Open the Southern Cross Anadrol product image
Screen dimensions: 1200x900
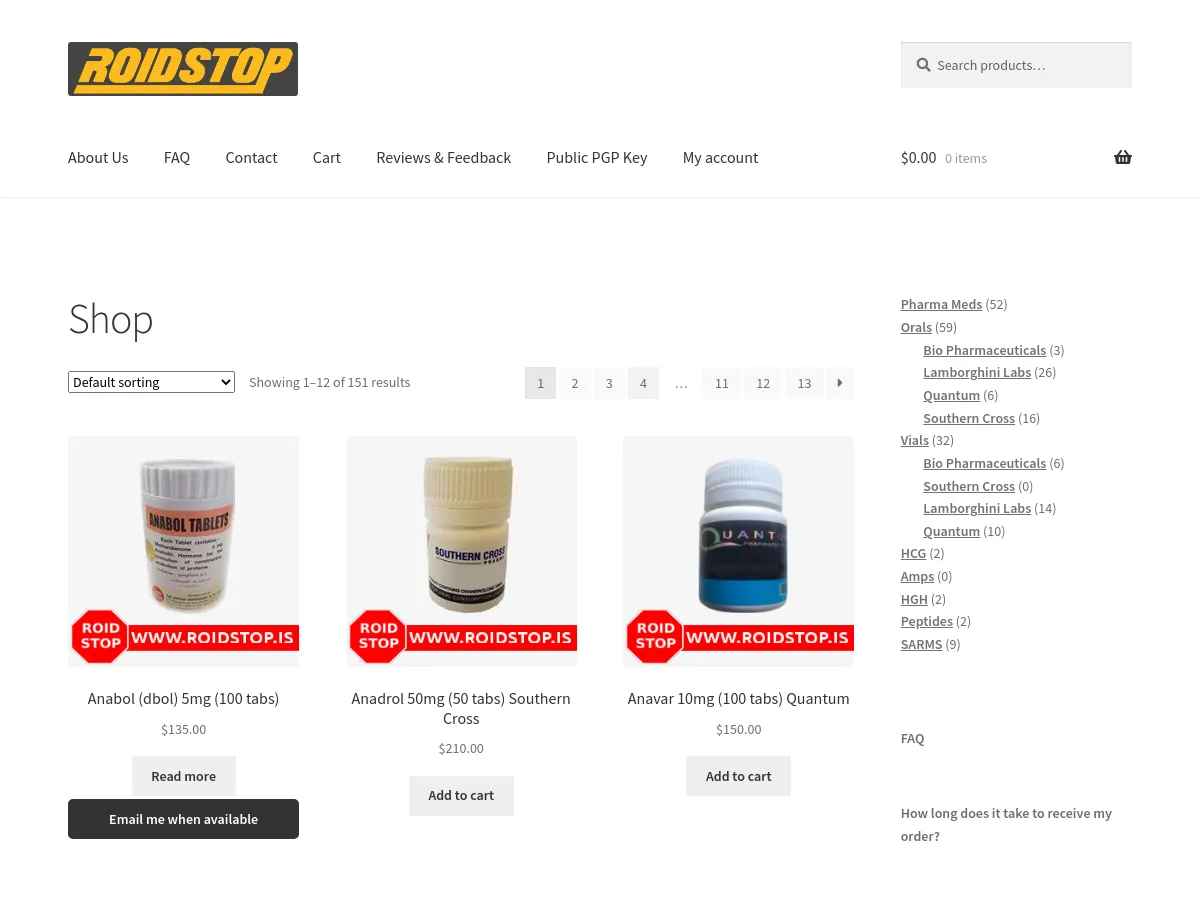(461, 551)
